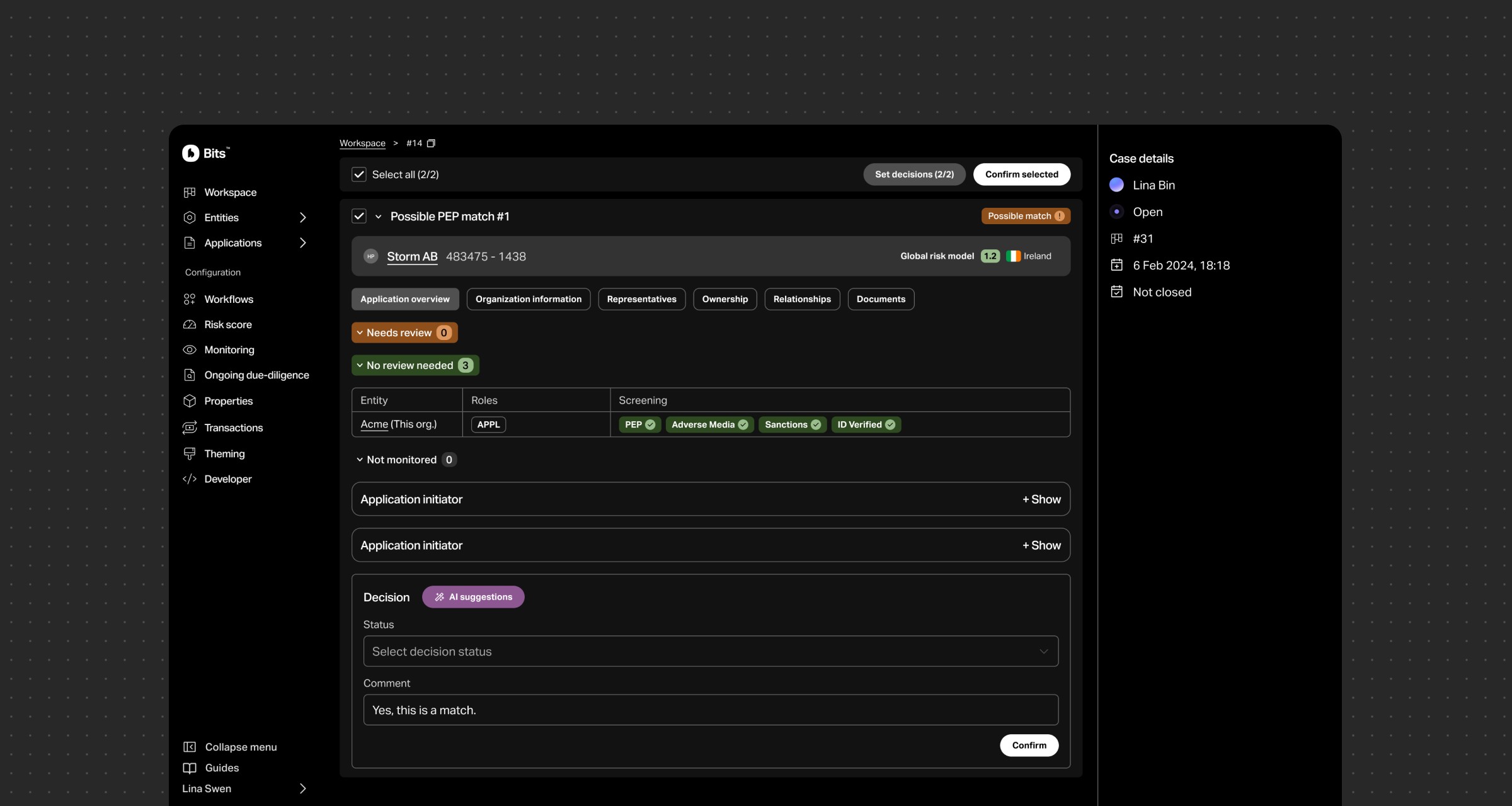Collapse Possible PEP match #1 section chevron
The image size is (1512, 806).
379,217
